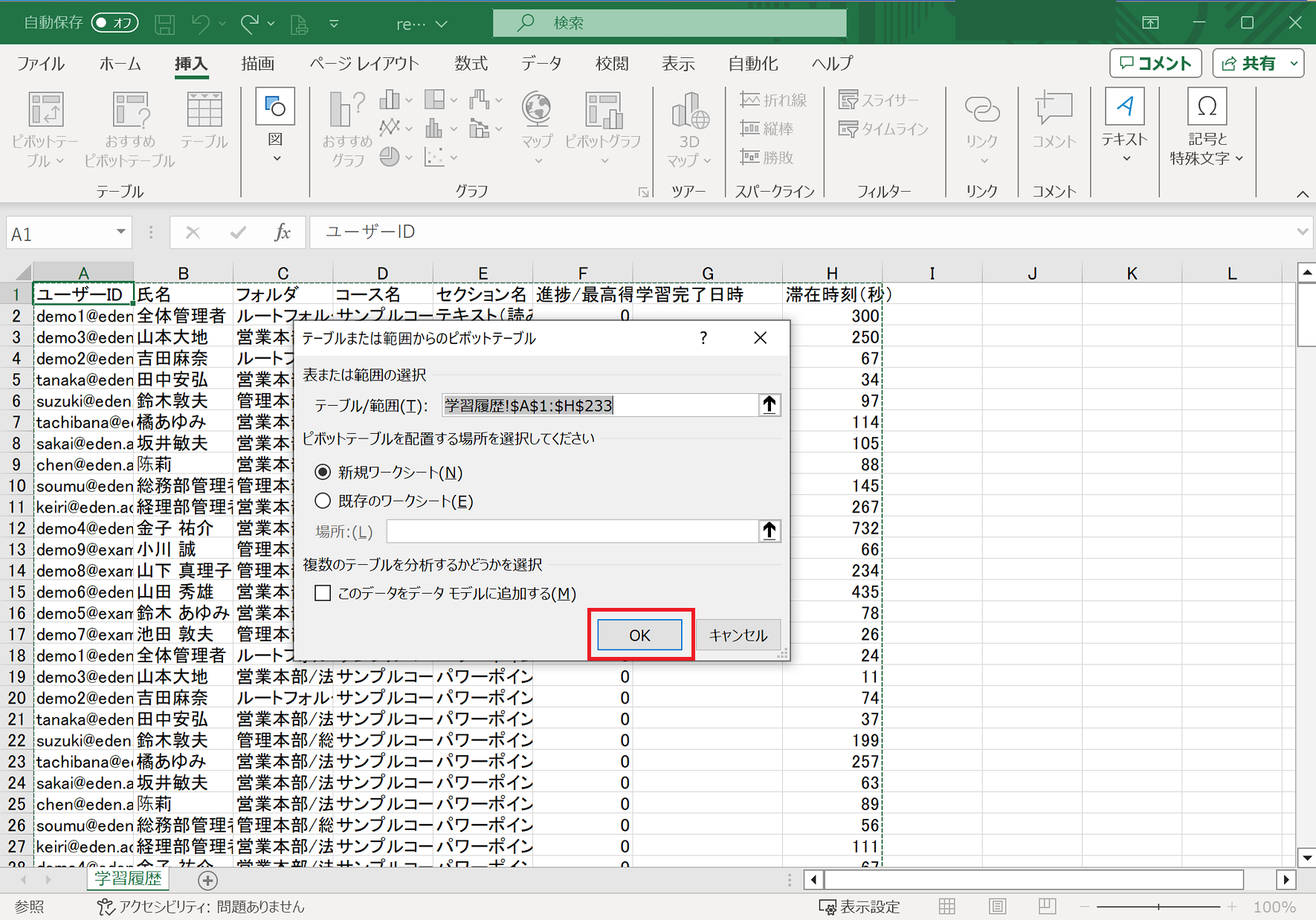Open 表示設定 in status bar
This screenshot has height=920, width=1316.
[x=859, y=907]
